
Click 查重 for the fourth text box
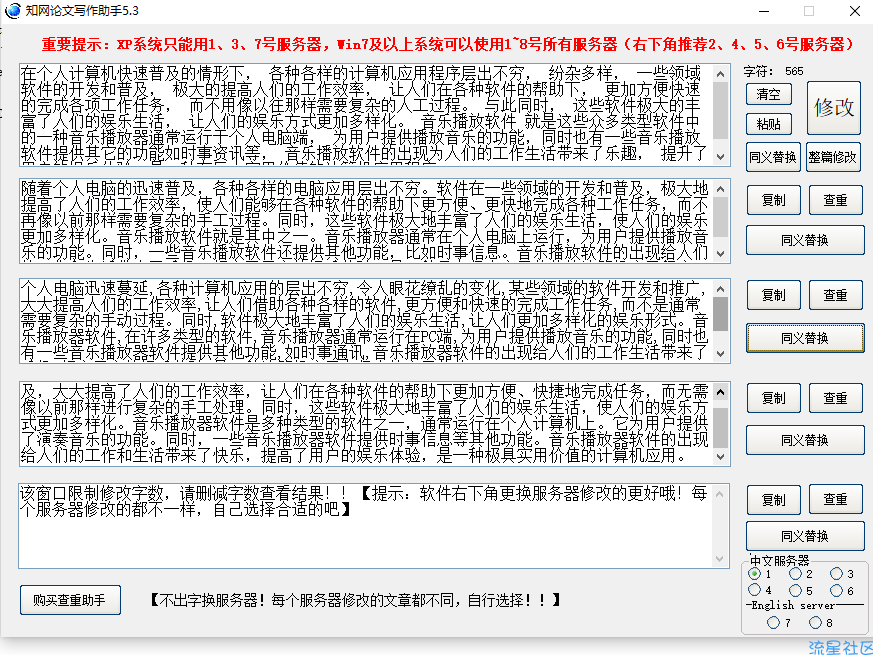[835, 398]
